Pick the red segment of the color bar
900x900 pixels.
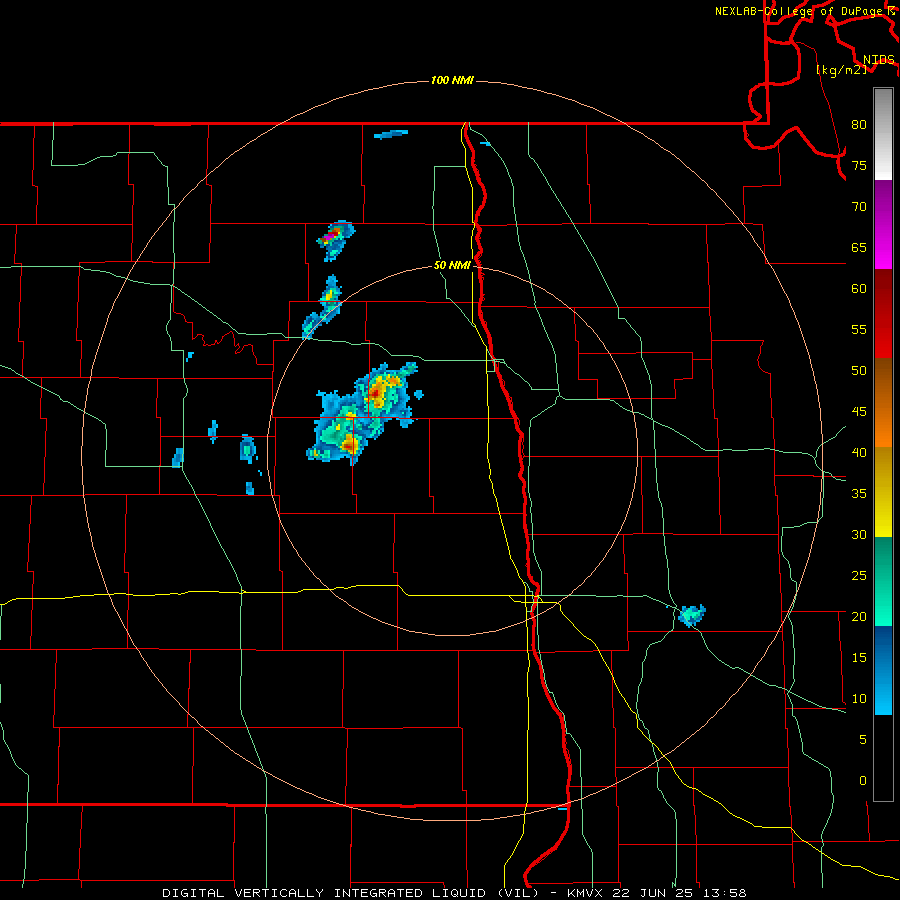(x=883, y=314)
